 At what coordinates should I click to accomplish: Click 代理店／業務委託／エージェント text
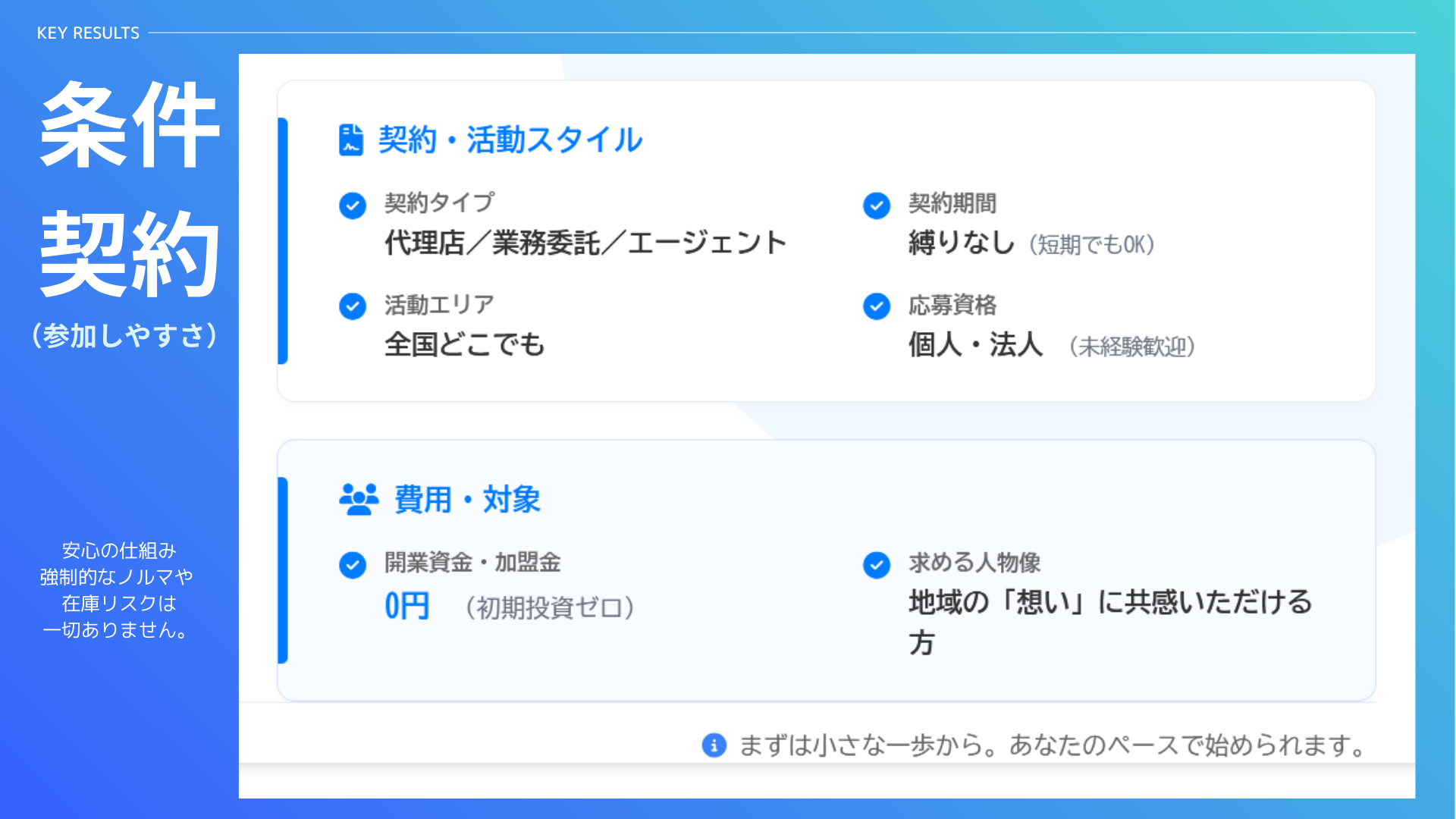(x=585, y=243)
